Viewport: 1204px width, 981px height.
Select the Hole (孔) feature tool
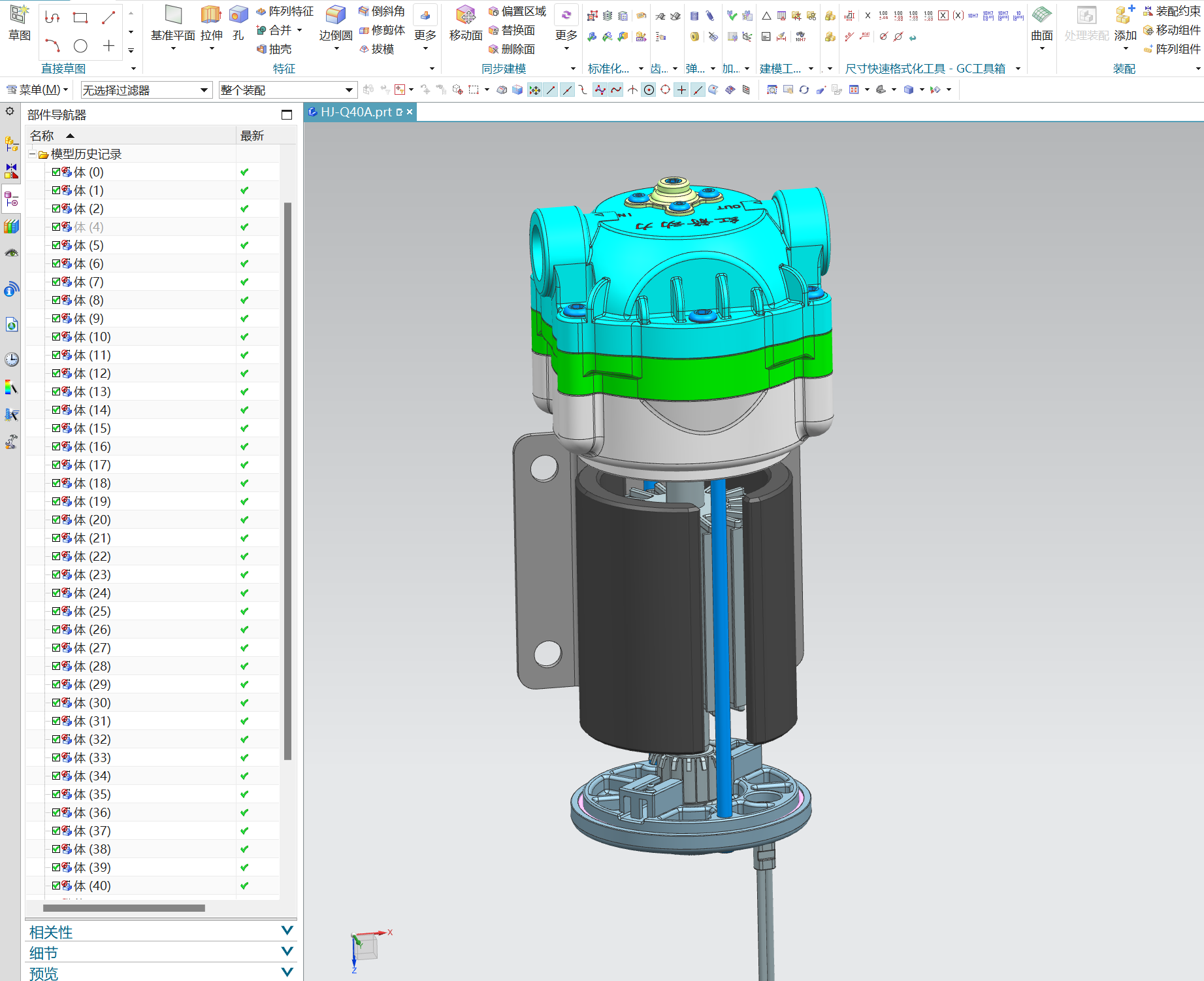click(238, 16)
